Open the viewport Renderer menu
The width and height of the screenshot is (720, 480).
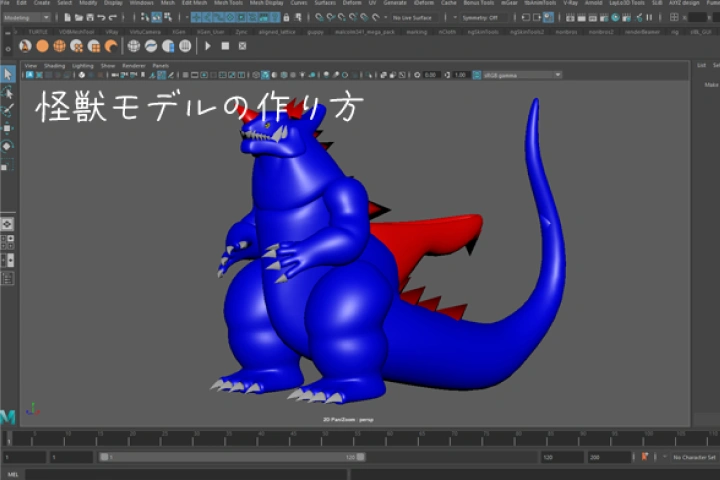(133, 66)
